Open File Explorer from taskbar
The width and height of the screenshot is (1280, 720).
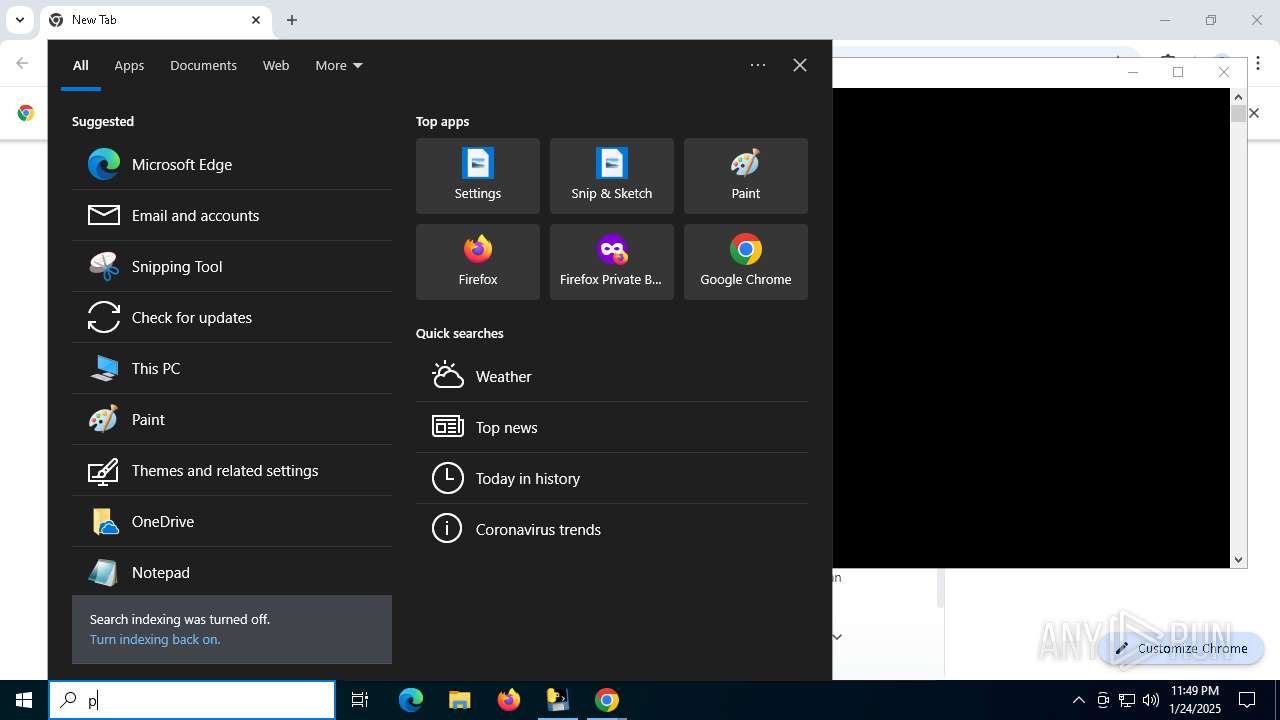coord(459,700)
